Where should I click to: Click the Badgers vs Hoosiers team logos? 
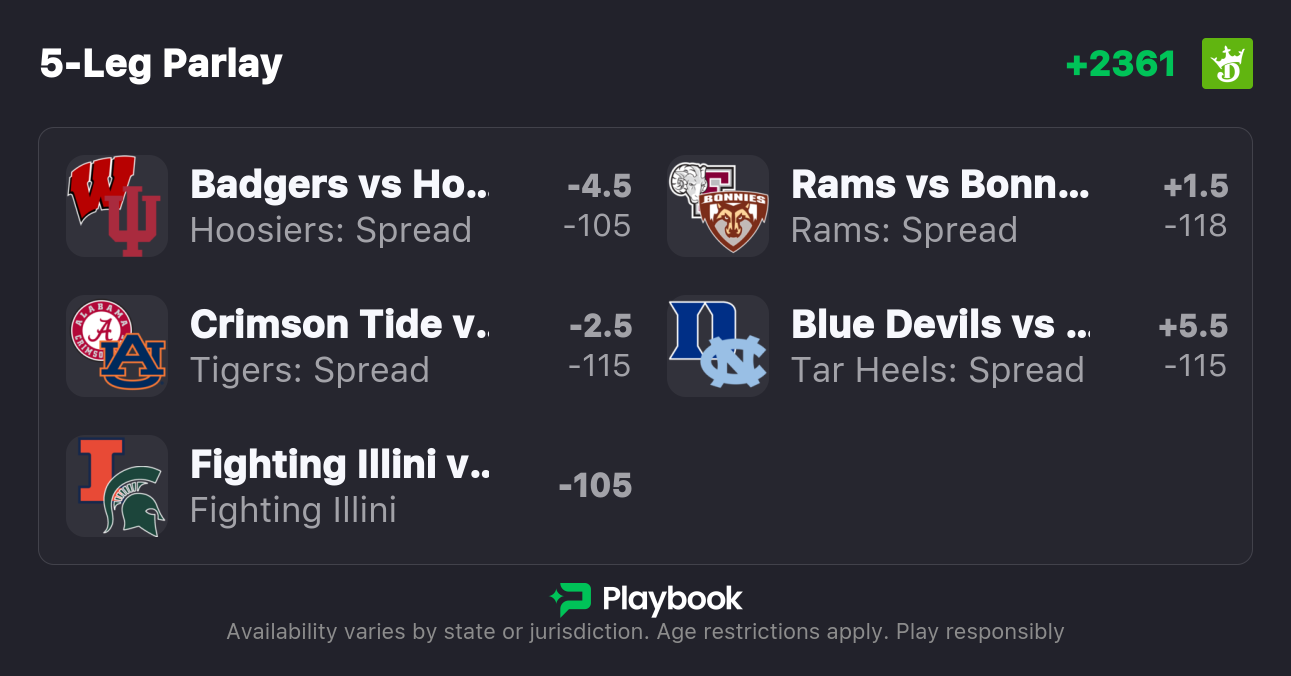click(x=117, y=206)
